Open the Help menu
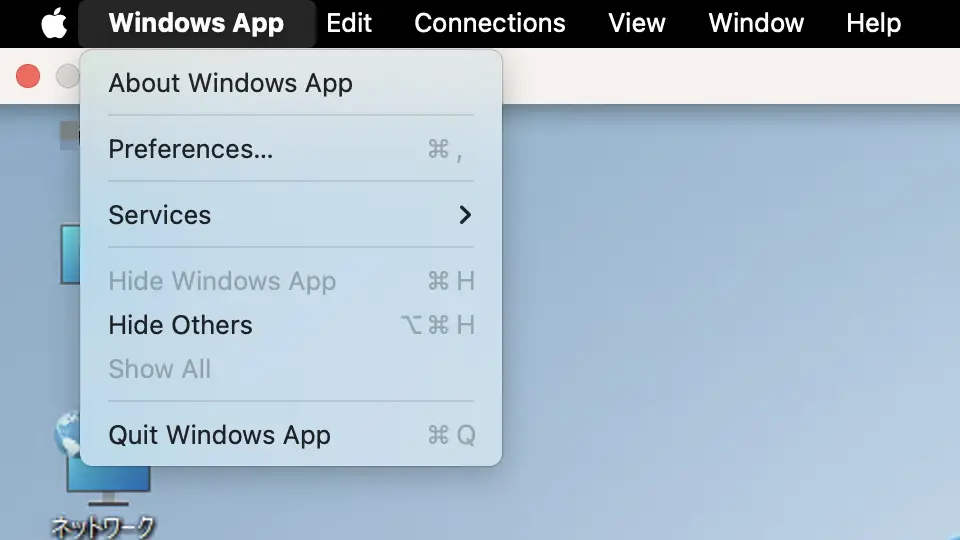Screen dimensions: 960x540 [873, 23]
